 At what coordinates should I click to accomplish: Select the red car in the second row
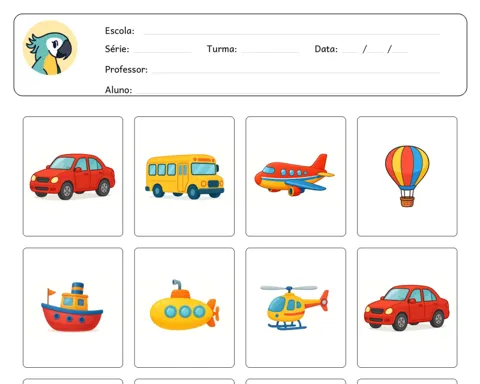tap(407, 307)
